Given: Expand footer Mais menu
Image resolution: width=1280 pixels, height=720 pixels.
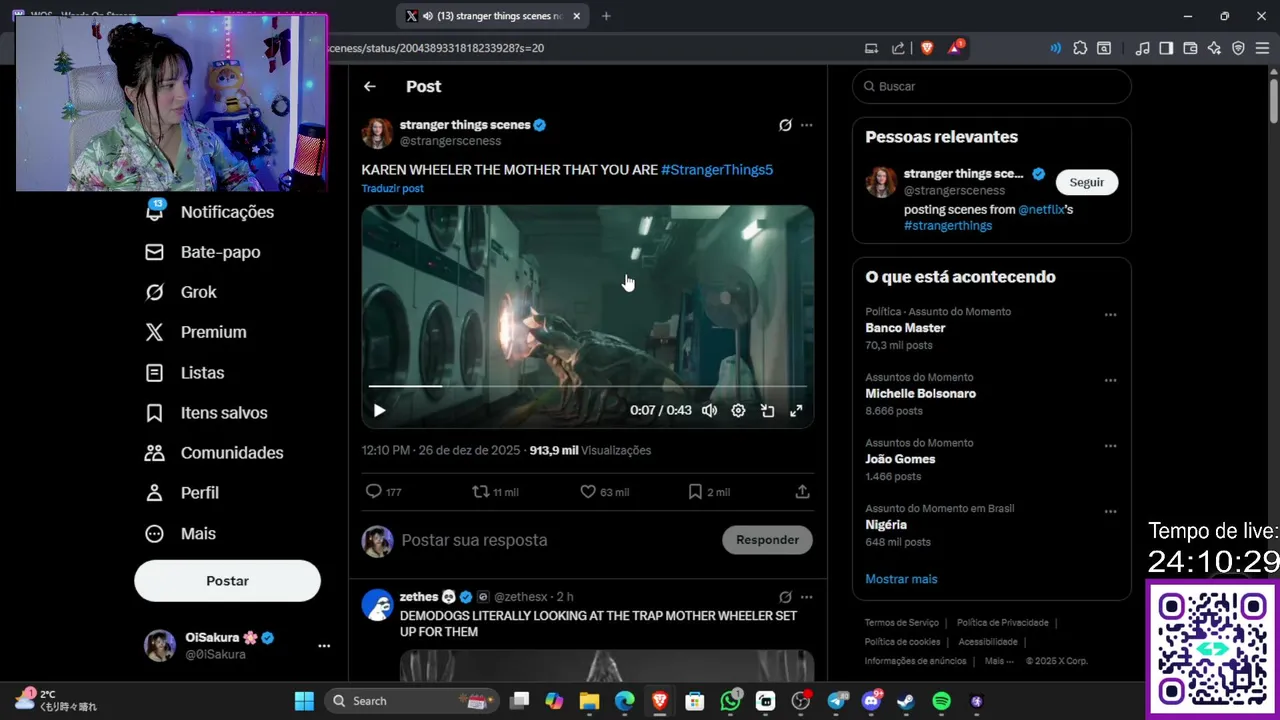Looking at the screenshot, I should coord(998,661).
